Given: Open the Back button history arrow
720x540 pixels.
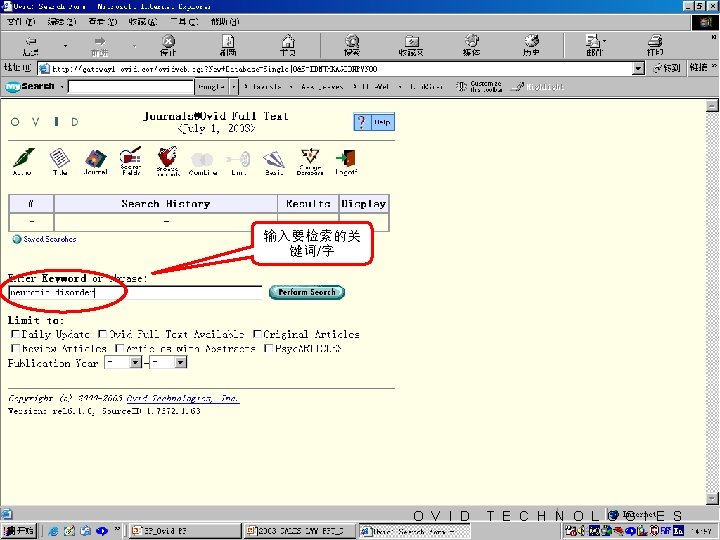Looking at the screenshot, I should pyautogui.click(x=65, y=45).
